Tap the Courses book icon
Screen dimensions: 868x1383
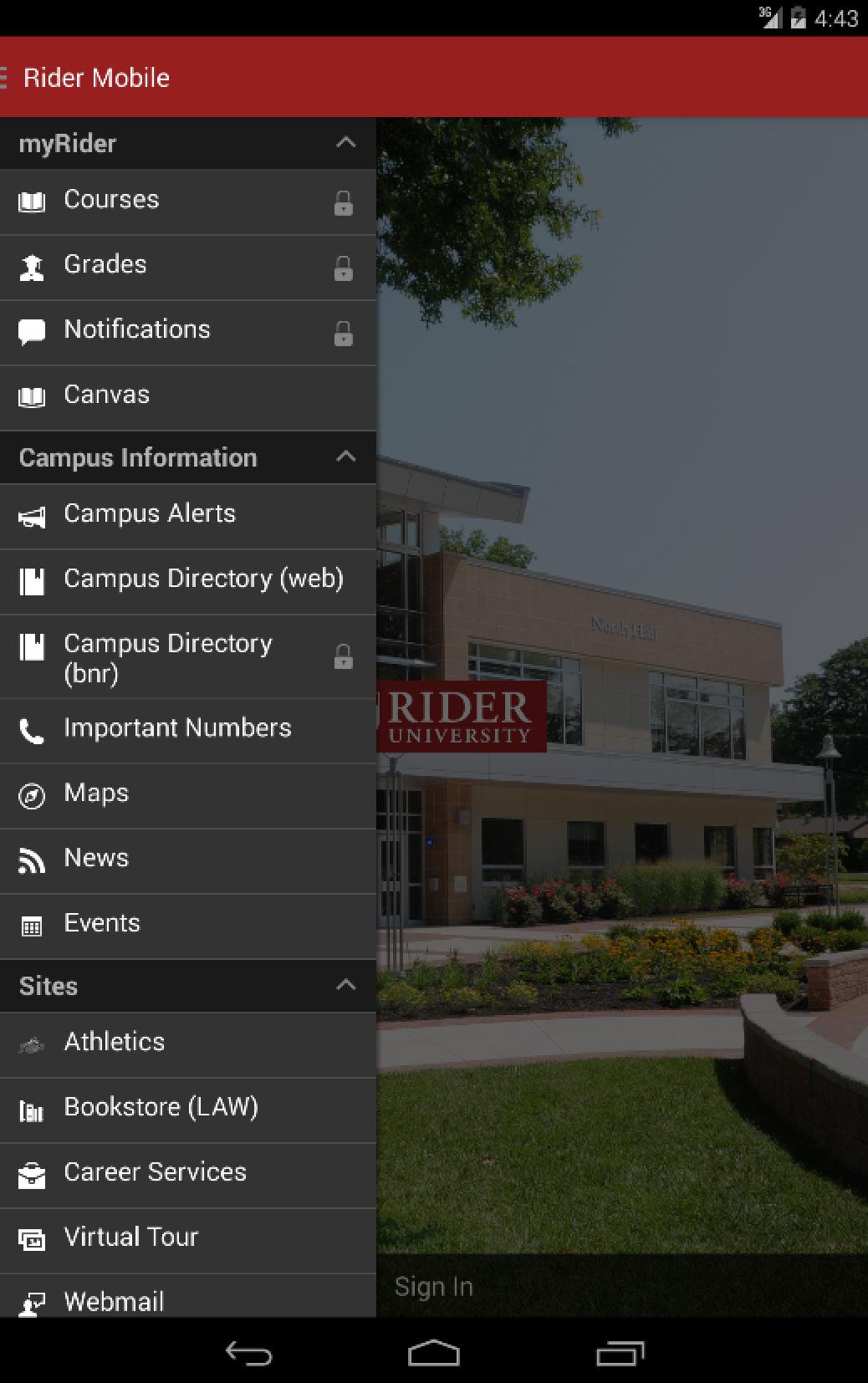(32, 202)
